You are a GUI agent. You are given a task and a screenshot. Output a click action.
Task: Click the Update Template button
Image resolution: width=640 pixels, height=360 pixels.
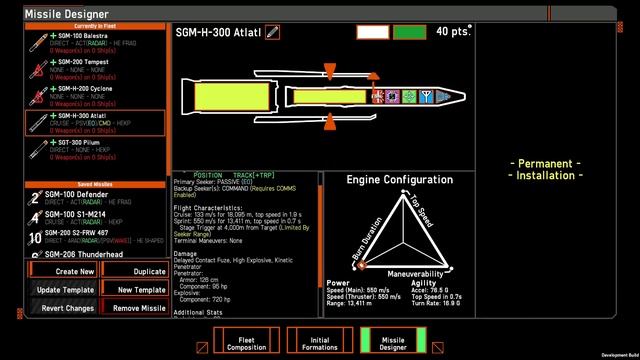click(x=63, y=289)
